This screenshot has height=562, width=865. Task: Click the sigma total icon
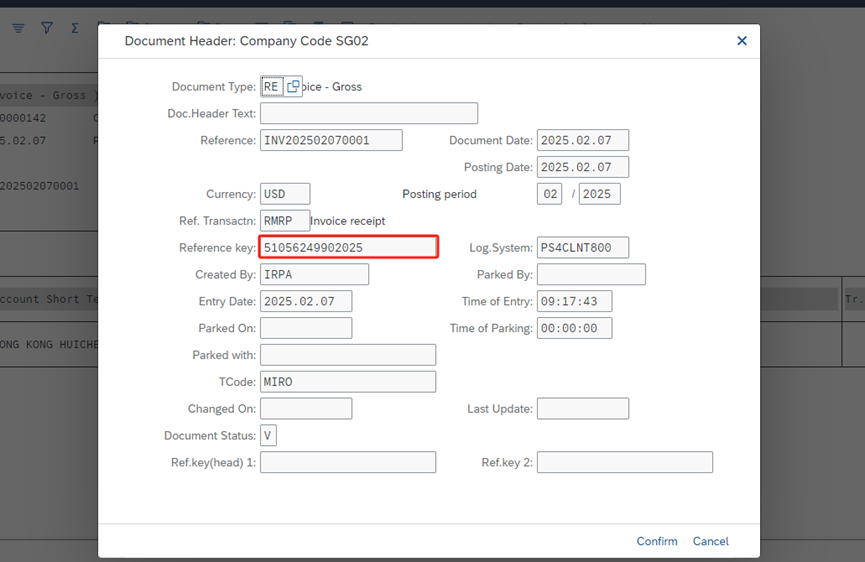tap(75, 29)
